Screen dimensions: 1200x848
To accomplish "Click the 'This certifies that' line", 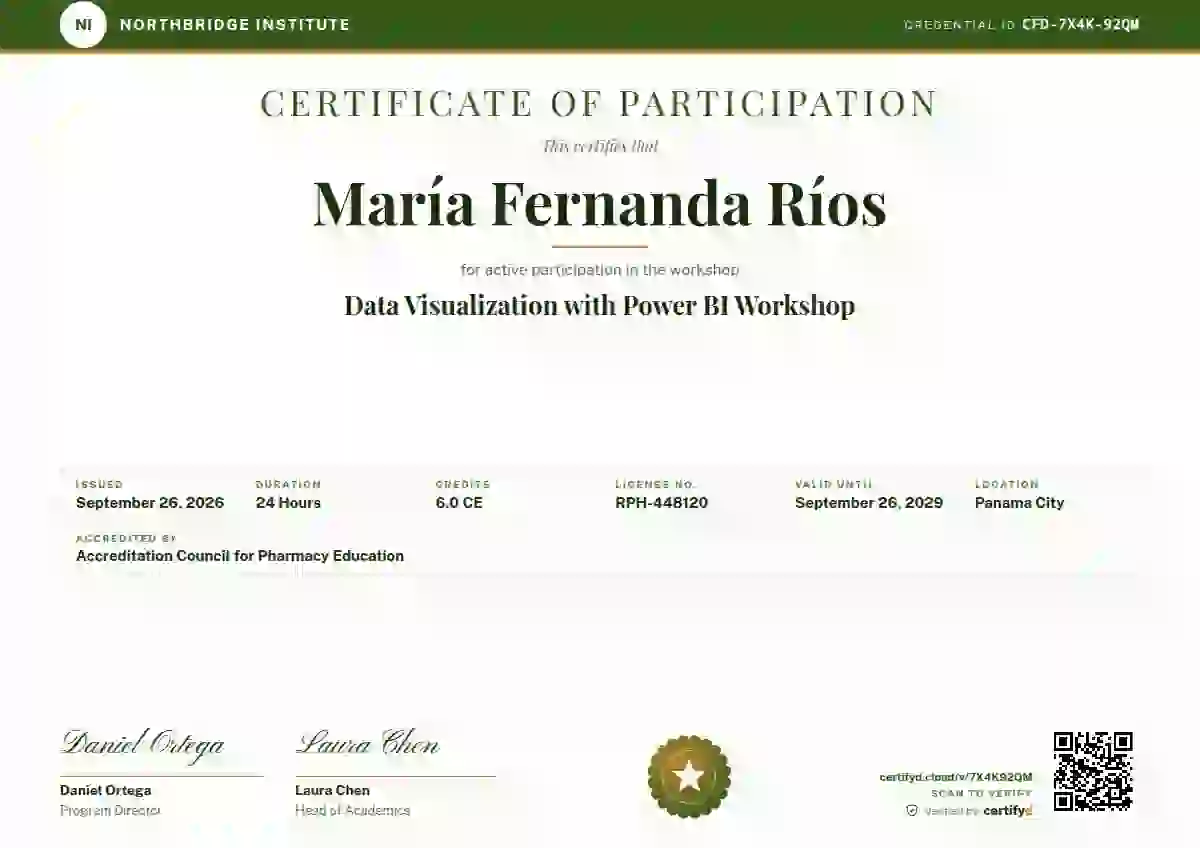I will point(600,146).
